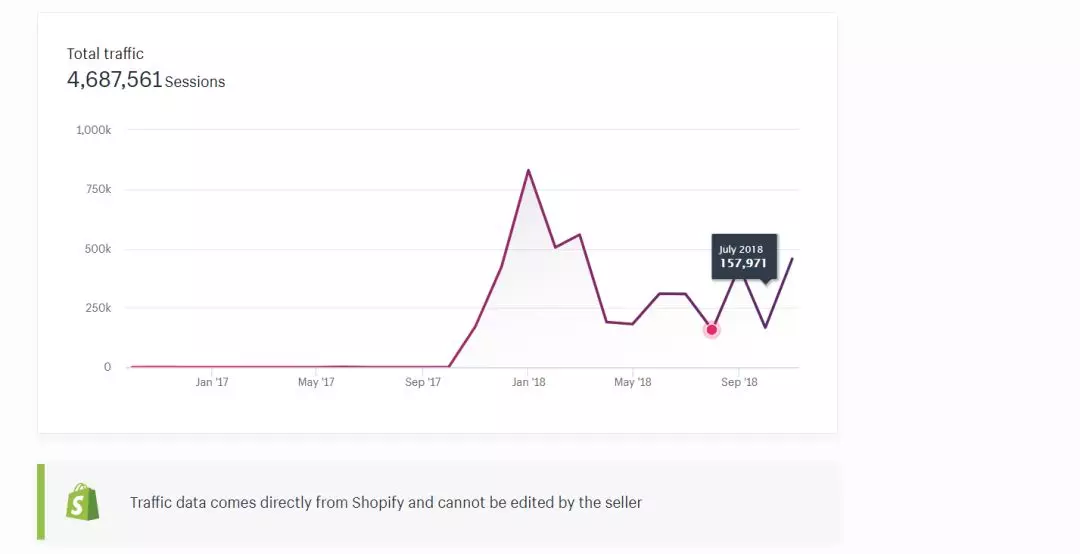Click the July 2018 tooltip showing 157,971
This screenshot has height=554, width=1080.
tap(743, 257)
